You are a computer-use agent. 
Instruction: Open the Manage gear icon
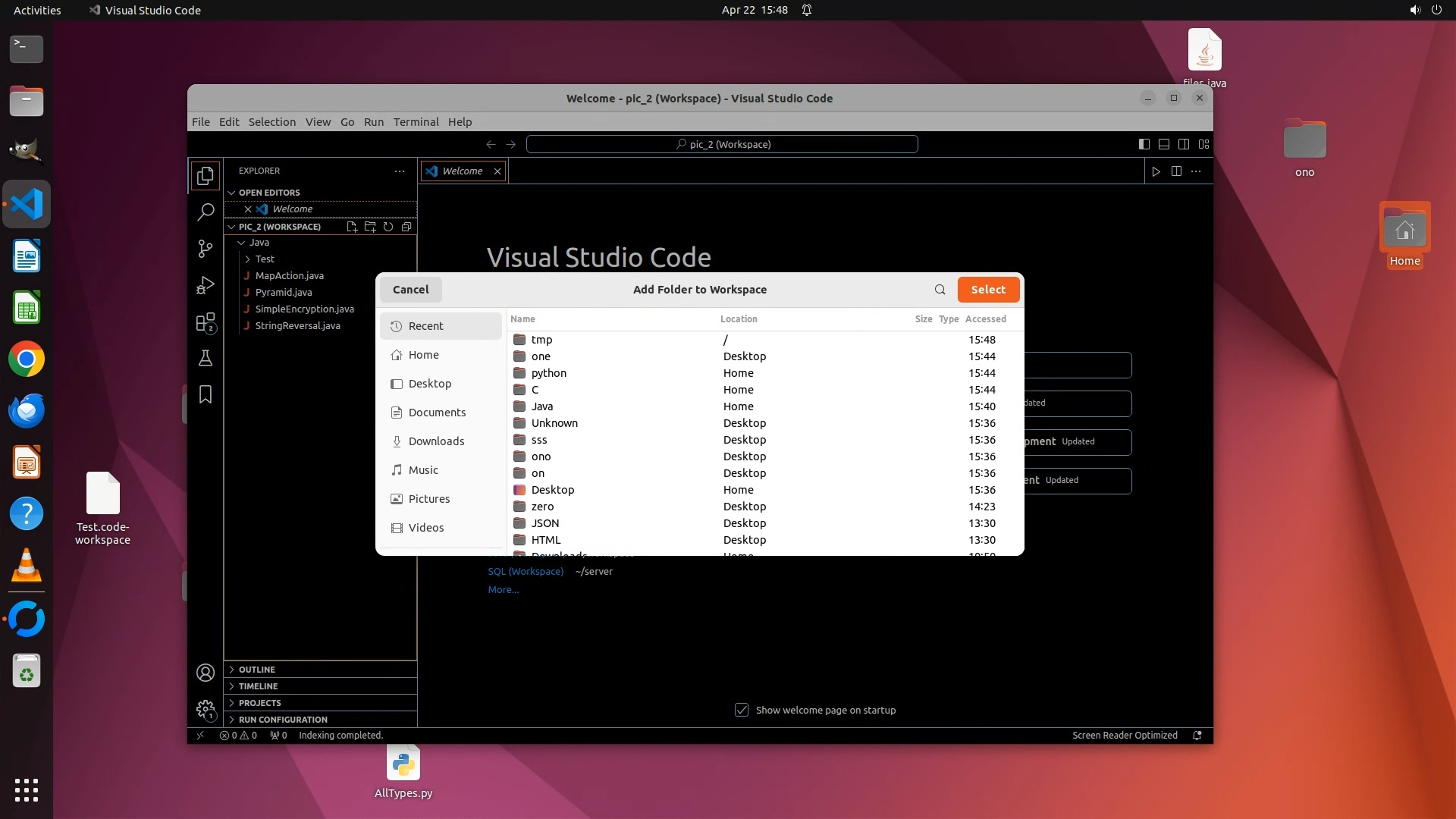click(205, 709)
